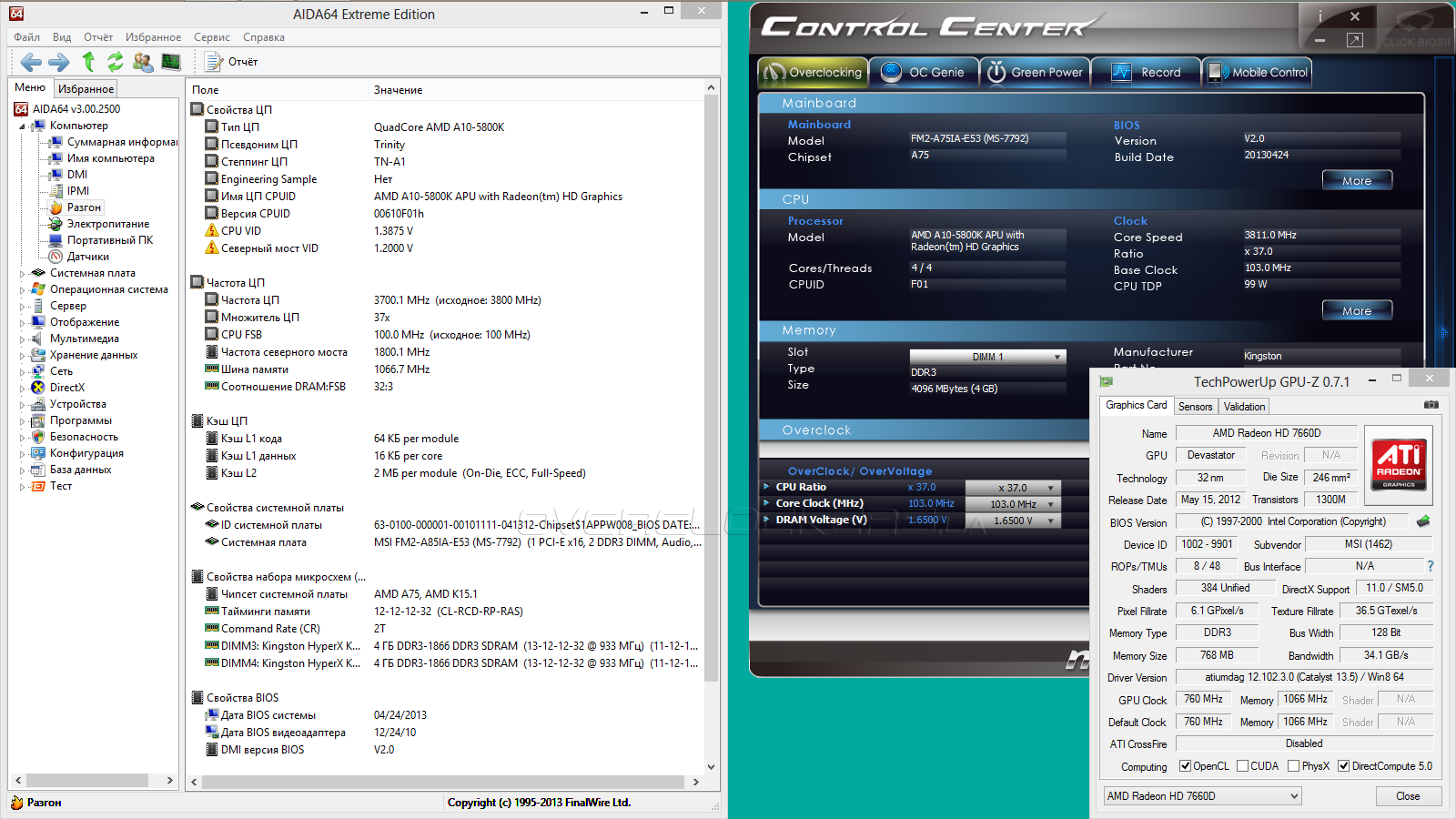The width and height of the screenshot is (1456, 819).
Task: Select the DMI item in AIDA64 tree
Action: pos(68,175)
